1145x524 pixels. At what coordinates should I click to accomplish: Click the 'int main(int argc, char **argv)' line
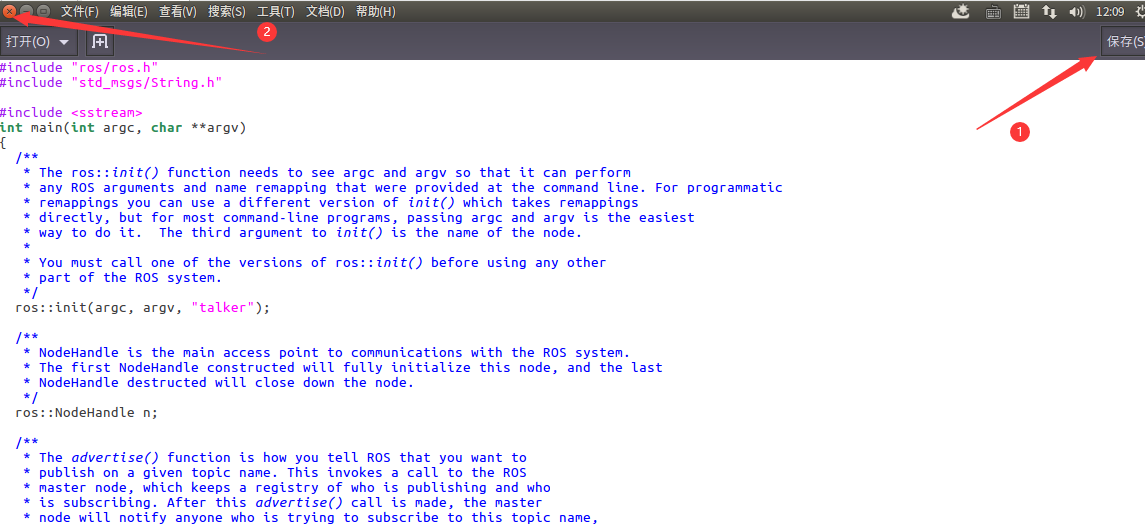(123, 128)
